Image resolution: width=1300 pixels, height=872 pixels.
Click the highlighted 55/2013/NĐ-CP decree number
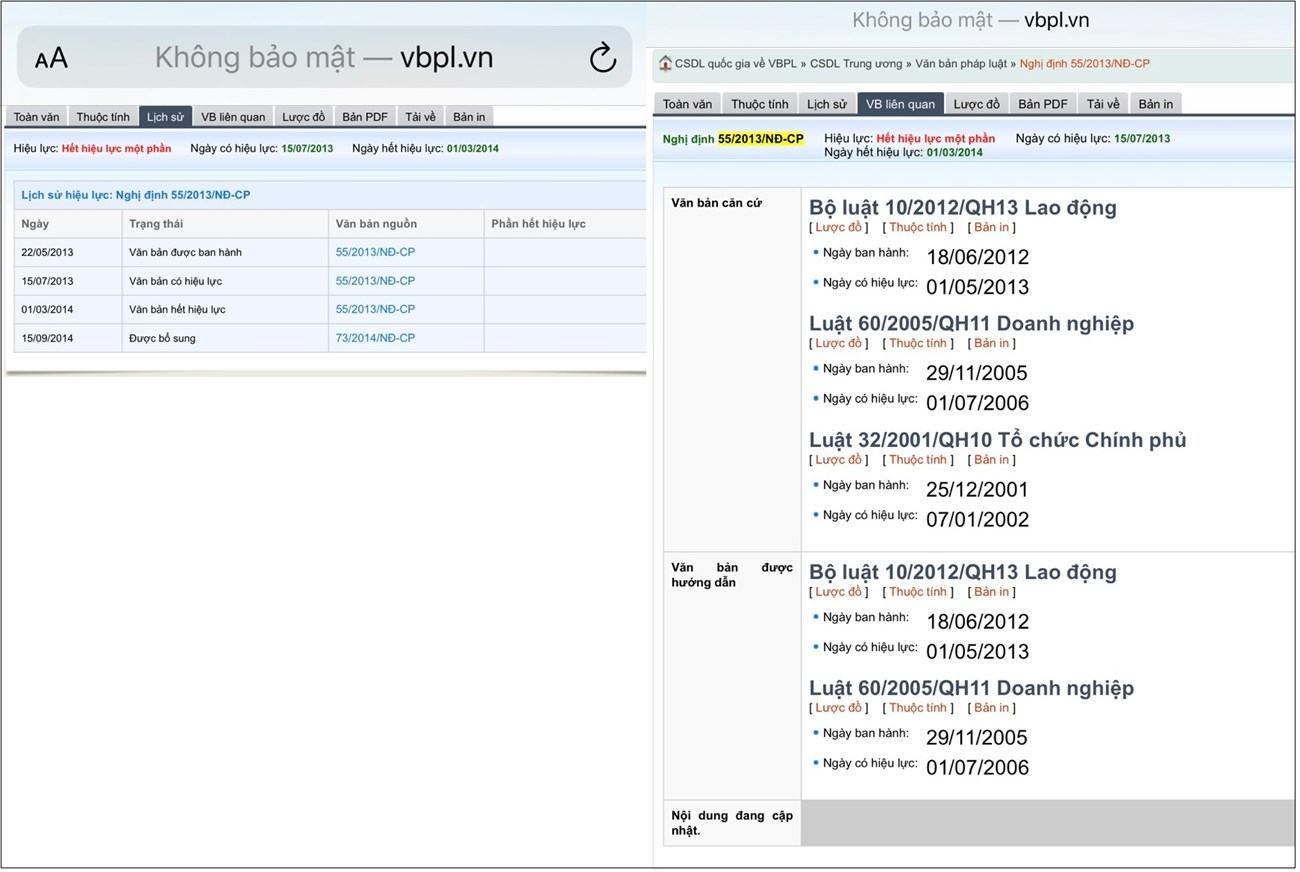[x=761, y=139]
